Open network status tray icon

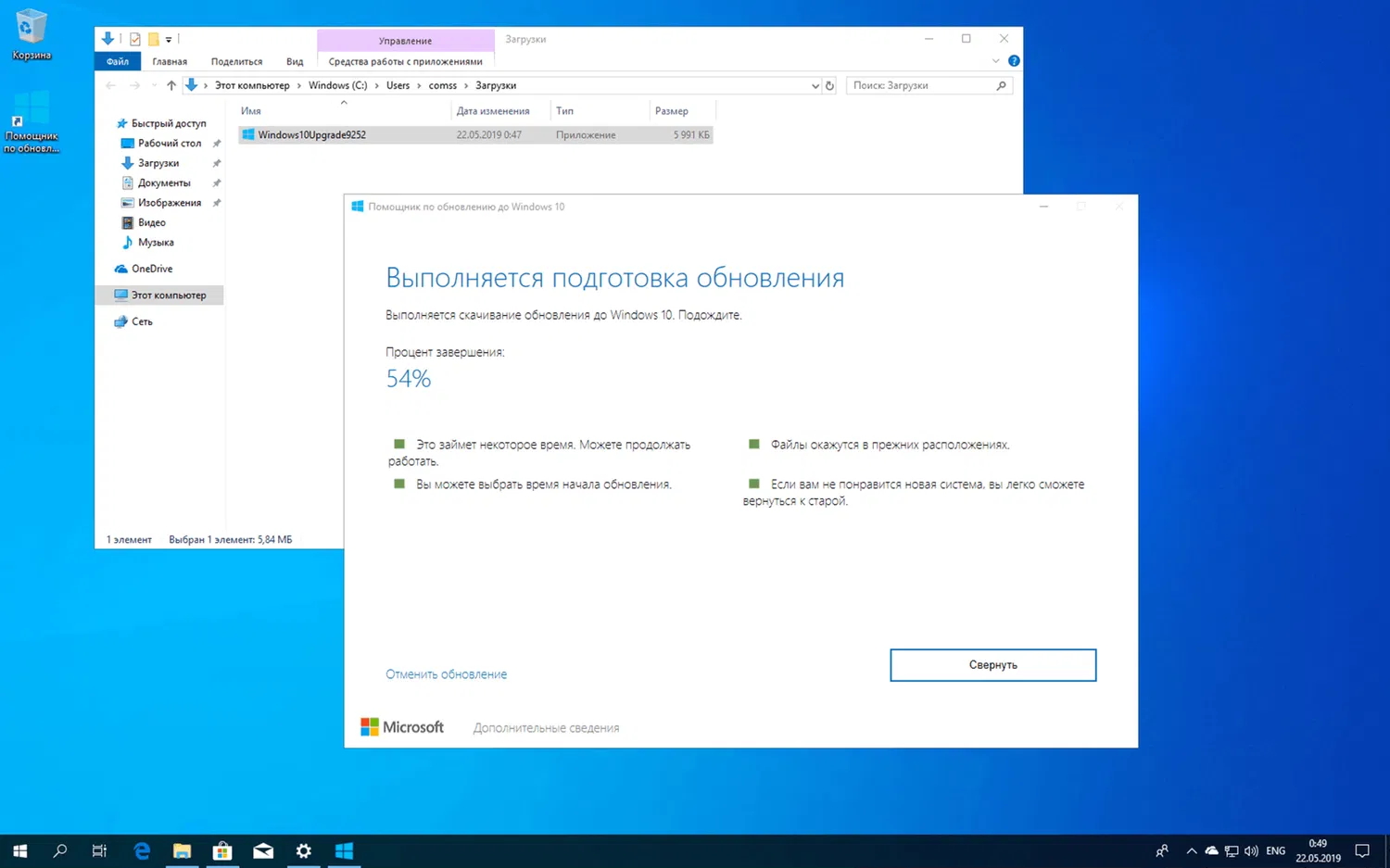(x=1232, y=850)
